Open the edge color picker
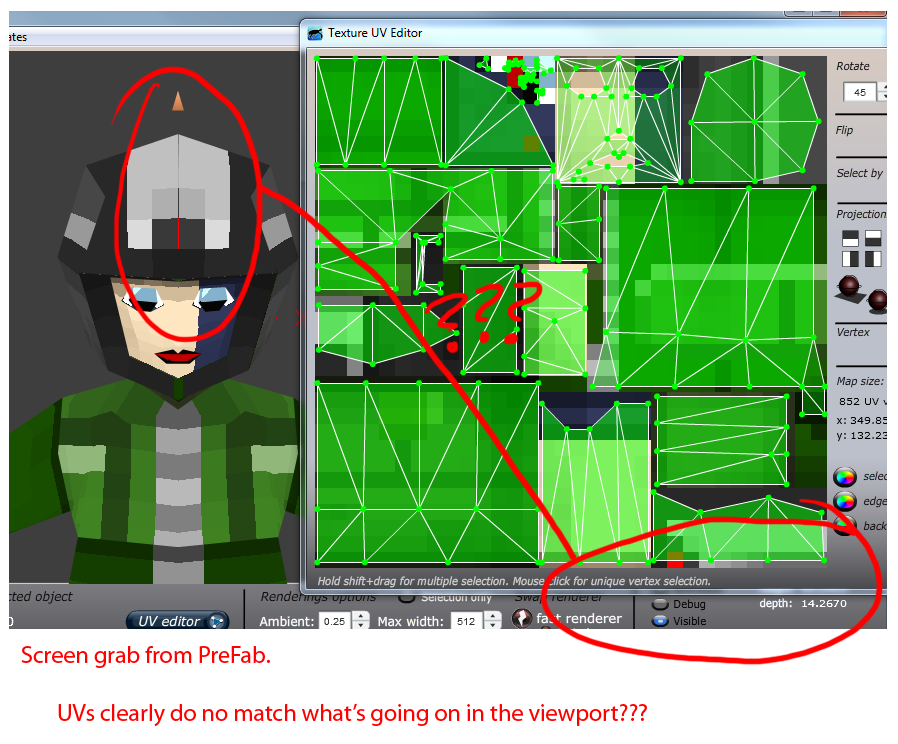This screenshot has height=744, width=898. pos(845,501)
